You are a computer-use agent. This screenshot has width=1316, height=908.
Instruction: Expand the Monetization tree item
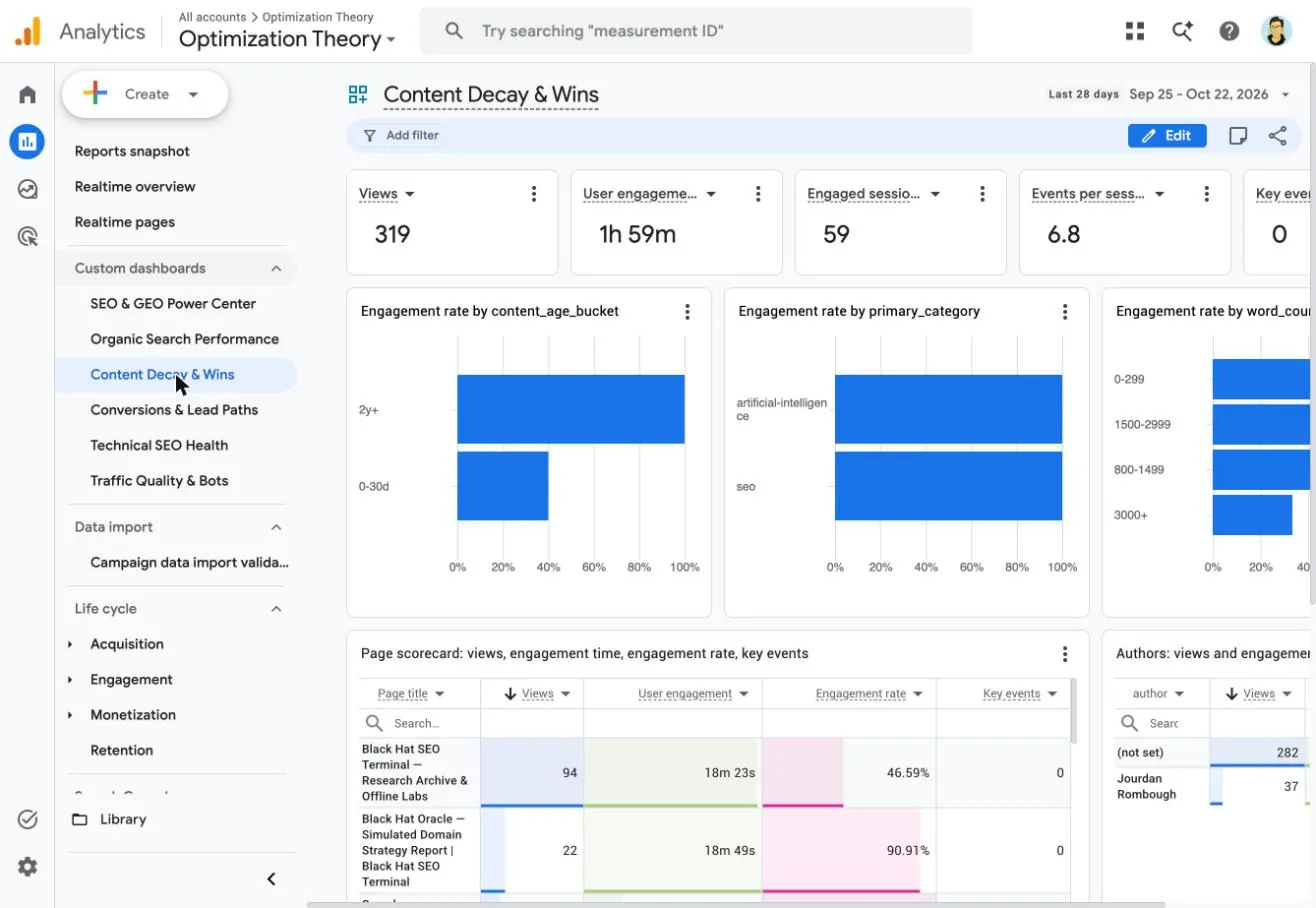[x=70, y=715]
